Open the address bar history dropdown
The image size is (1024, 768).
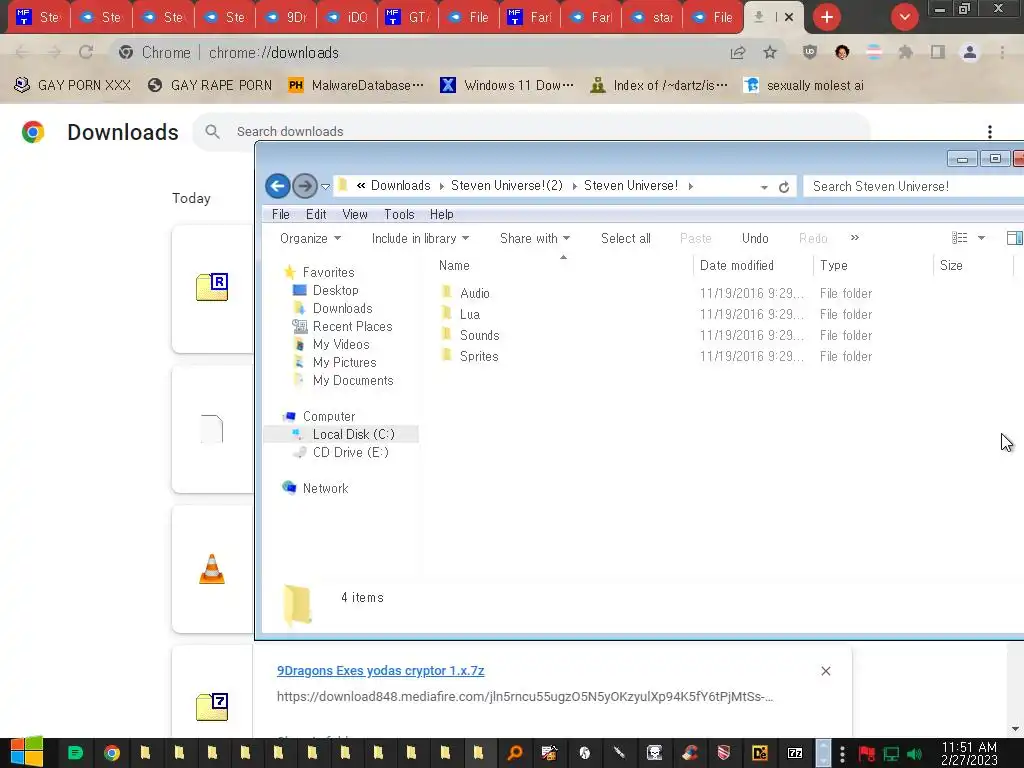click(x=763, y=187)
